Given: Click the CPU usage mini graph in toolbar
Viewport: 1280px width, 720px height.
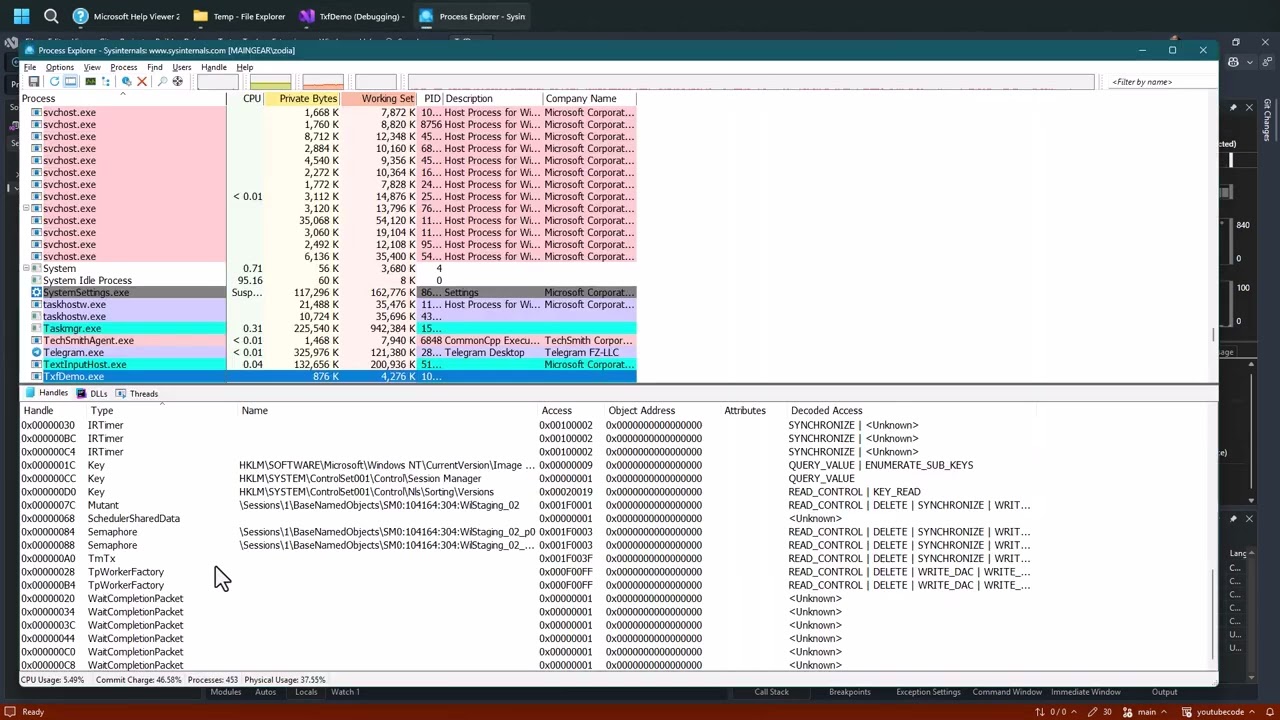Looking at the screenshot, I should pyautogui.click(x=218, y=82).
